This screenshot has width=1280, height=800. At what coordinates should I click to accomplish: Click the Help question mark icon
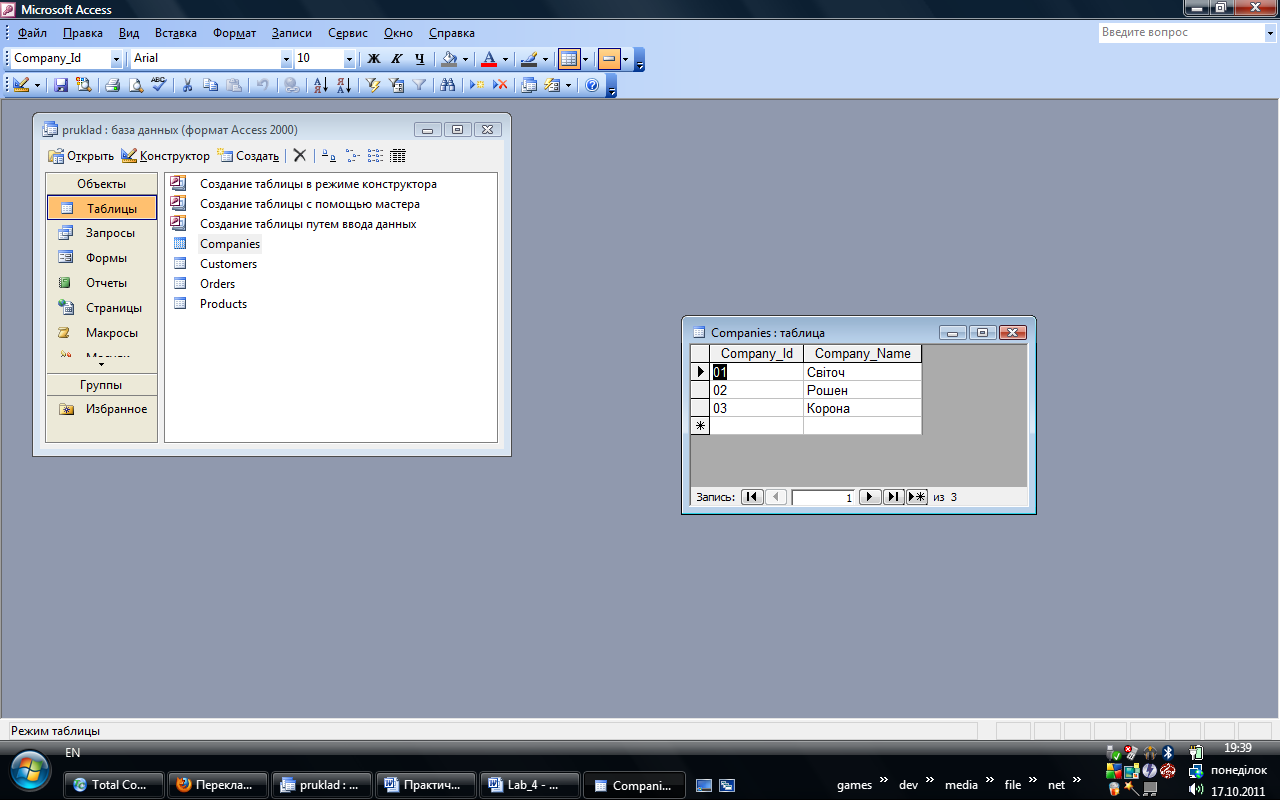pos(592,86)
